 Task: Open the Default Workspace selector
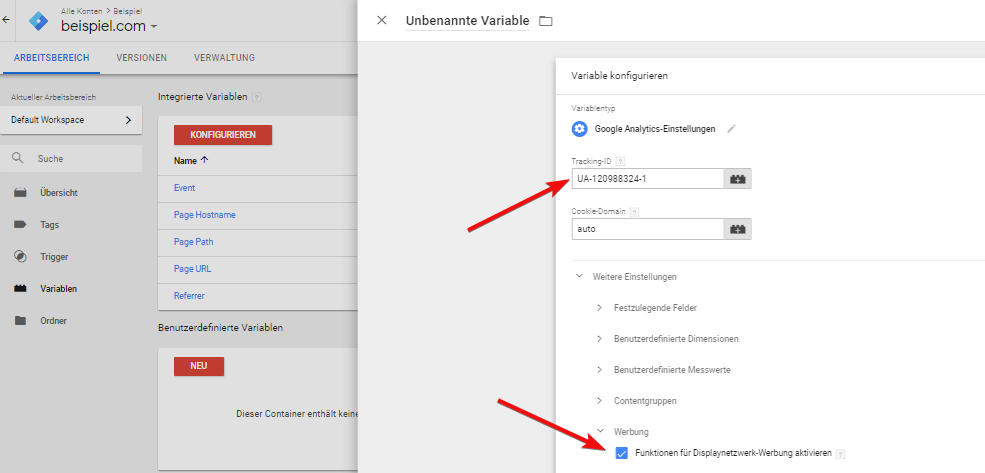tap(71, 120)
